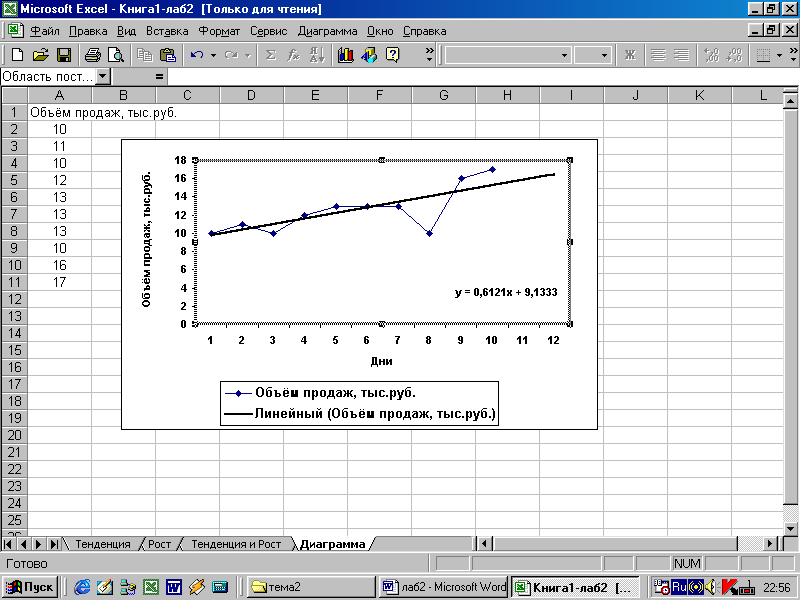The image size is (800, 600).
Task: Sort ascending with the A-Z icon
Action: pos(317,55)
